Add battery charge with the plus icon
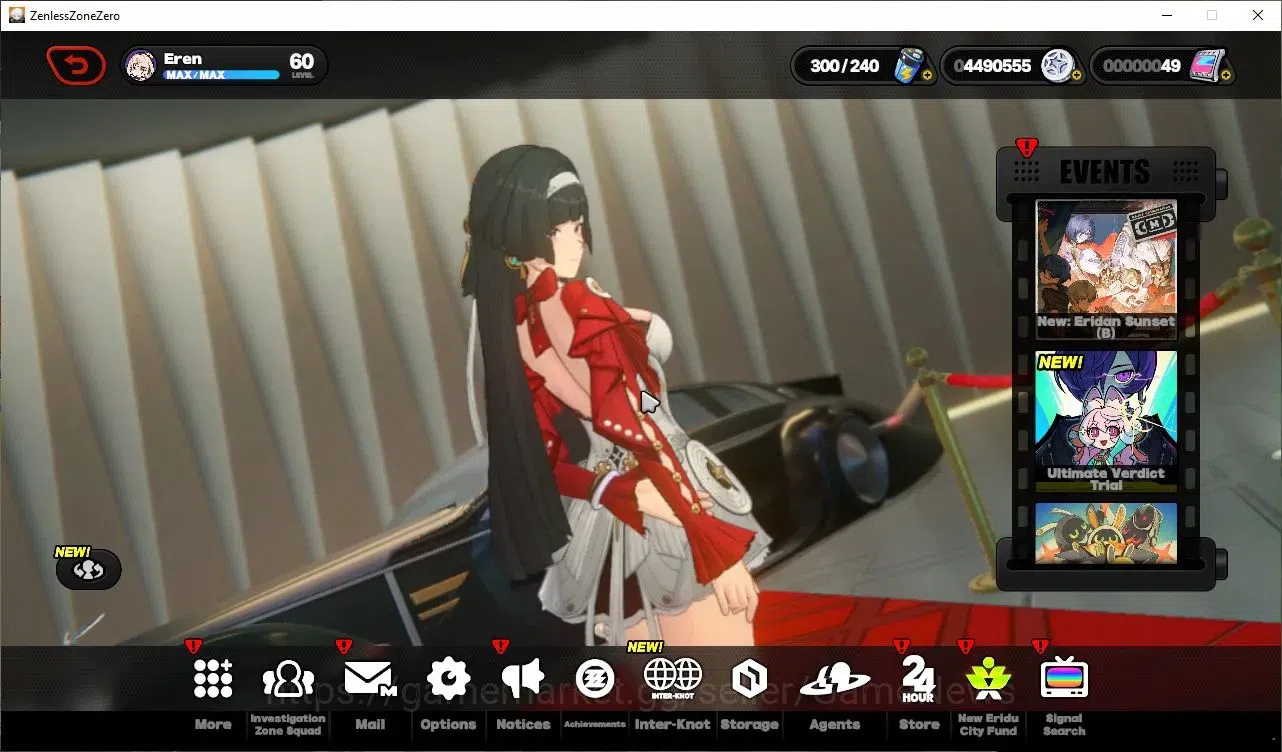 click(927, 75)
